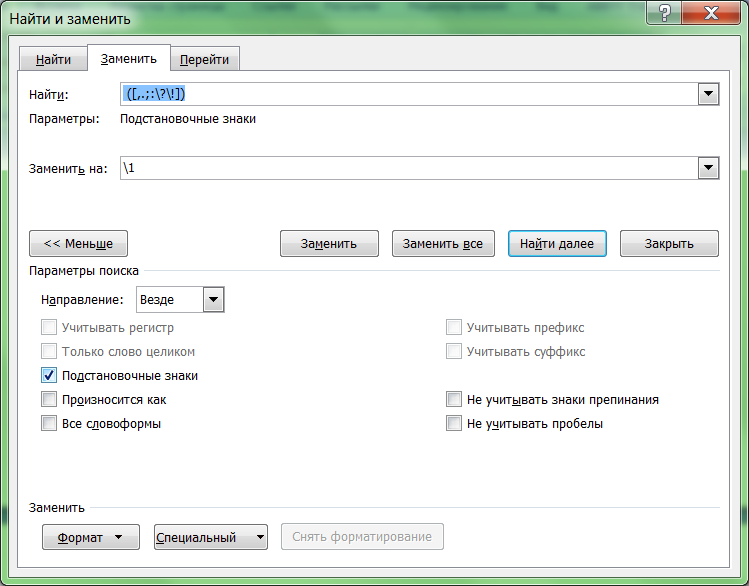Toggle Только слово целиком checkbox
This screenshot has width=749, height=586.
click(x=49, y=352)
